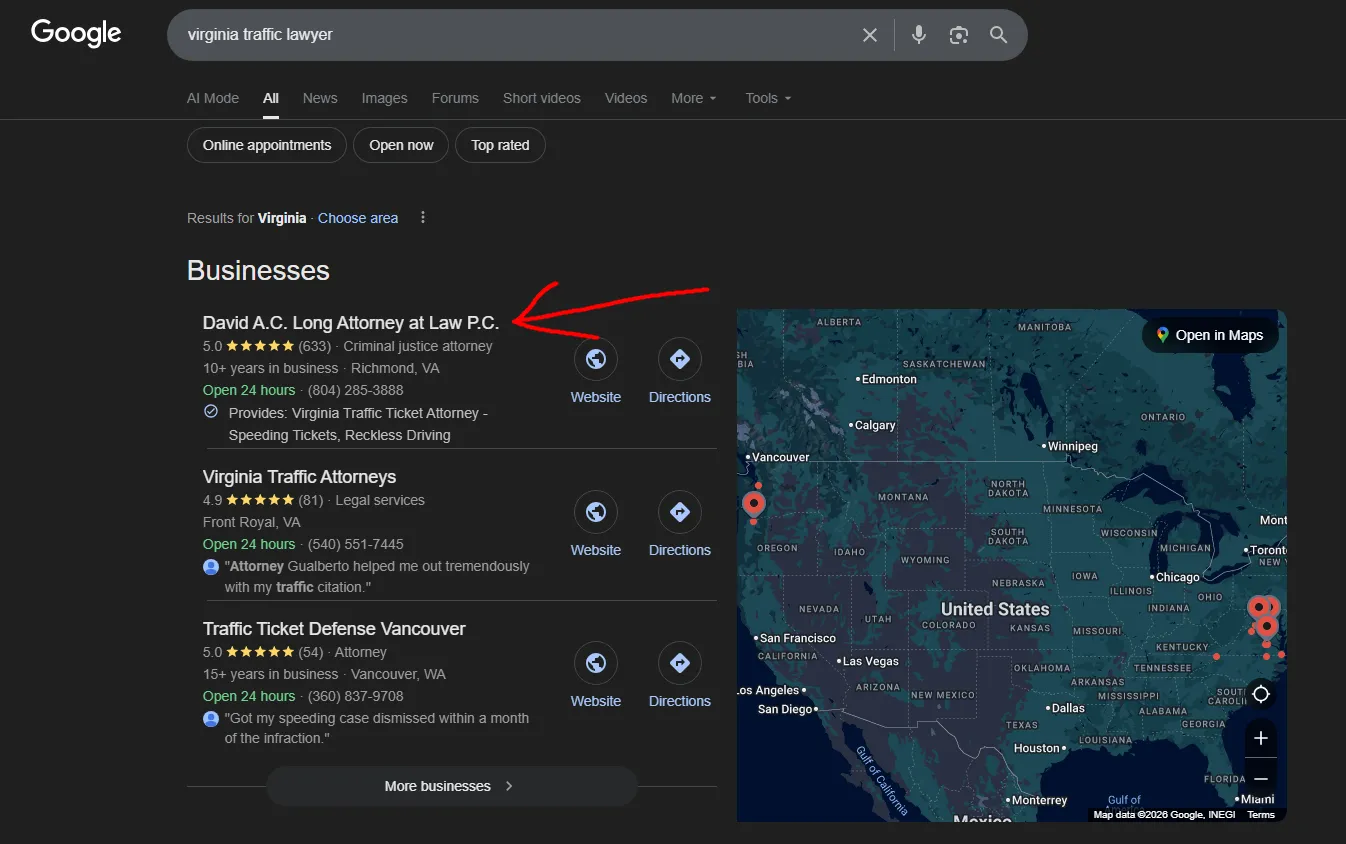Open Website for Traffic Ticket Defense Vancouver
This screenshot has height=844, width=1346.
[x=595, y=663]
